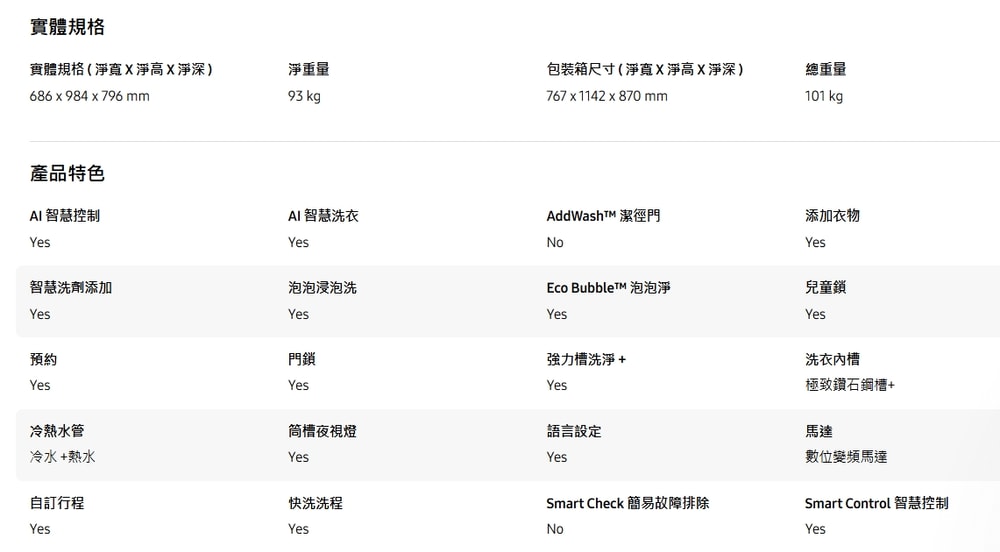Click the Smart Check 簡易故障排除 label
Viewport: 1000px width, 552px height.
[x=628, y=503]
